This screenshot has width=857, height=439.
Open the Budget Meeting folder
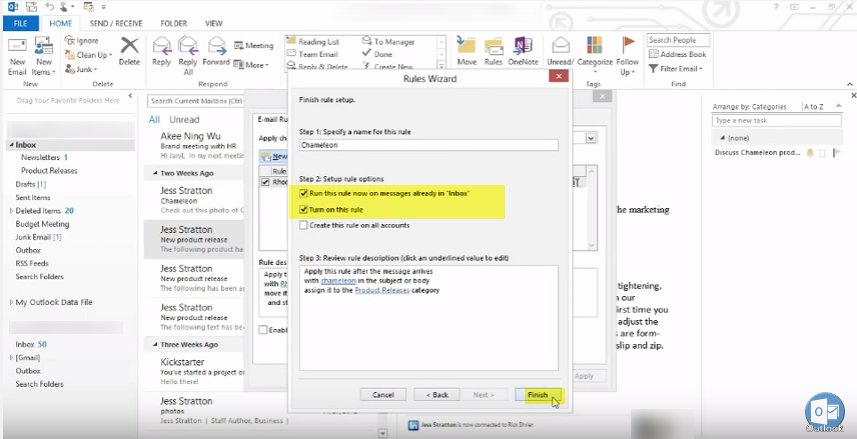42,224
